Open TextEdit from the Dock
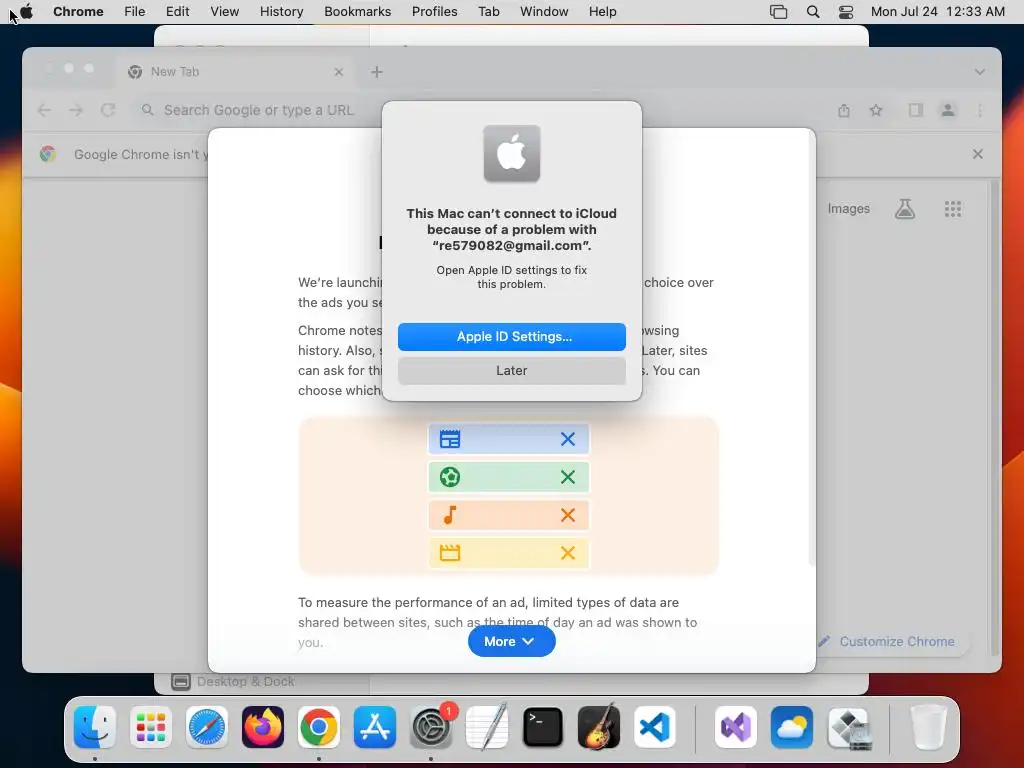Screen dimensions: 1024x768 [487, 726]
